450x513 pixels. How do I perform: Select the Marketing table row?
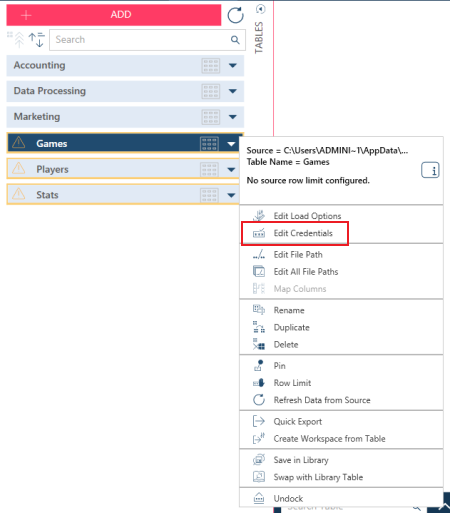(x=125, y=117)
